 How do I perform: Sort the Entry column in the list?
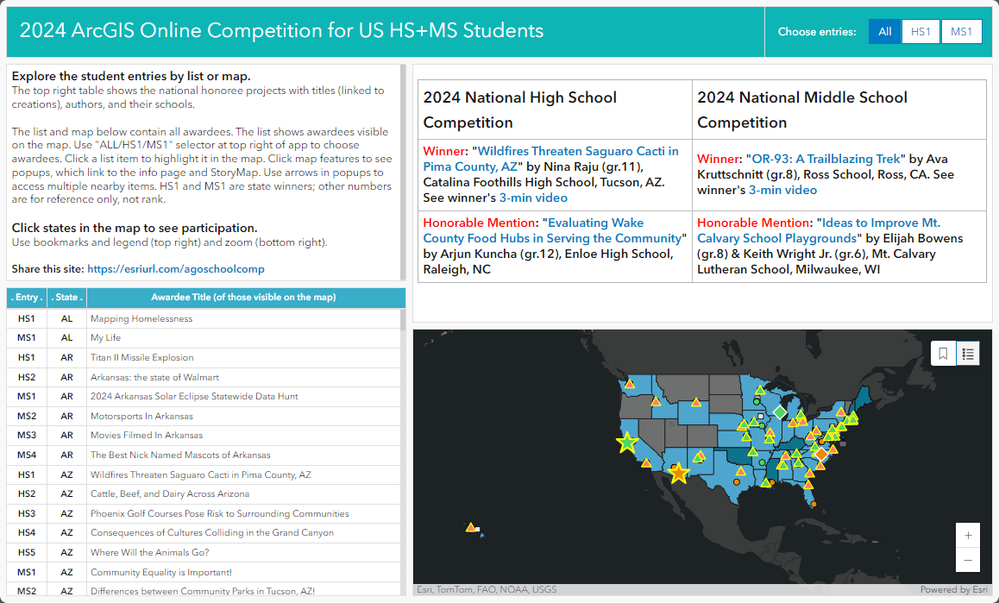pyautogui.click(x=26, y=297)
